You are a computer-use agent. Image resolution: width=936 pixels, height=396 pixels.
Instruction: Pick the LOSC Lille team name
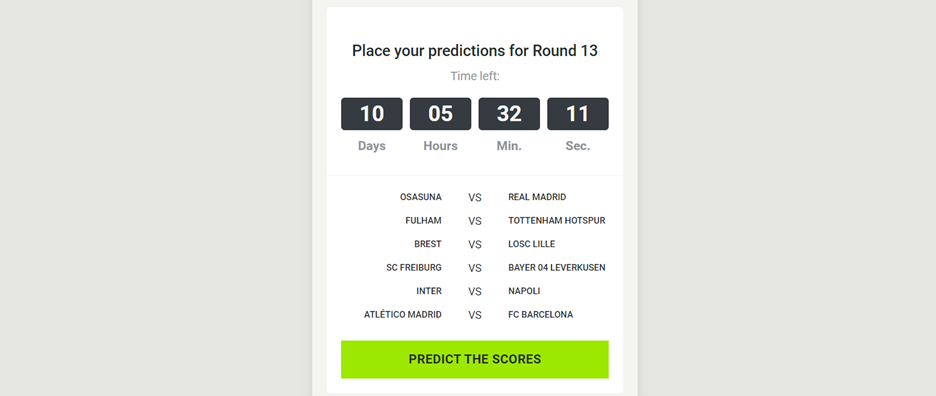[x=531, y=244]
